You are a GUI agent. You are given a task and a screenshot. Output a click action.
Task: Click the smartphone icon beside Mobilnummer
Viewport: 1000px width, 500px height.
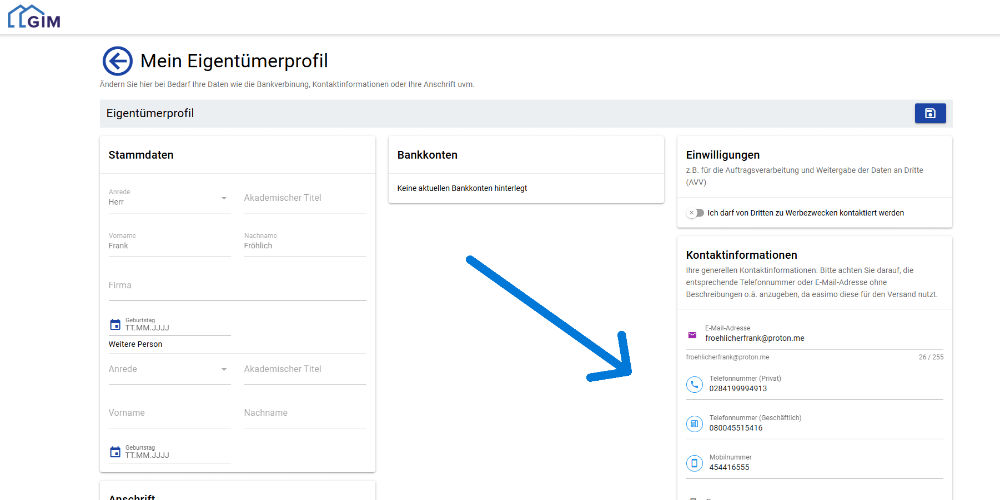(x=694, y=463)
